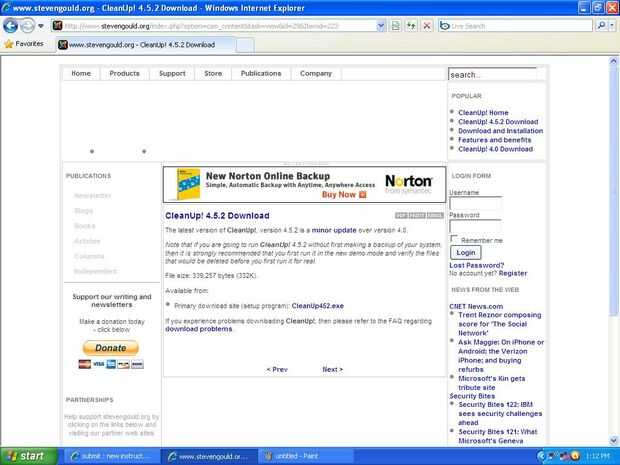Image resolution: width=620 pixels, height=465 pixels.
Task: Click the PDF icon beside article title
Action: (401, 215)
